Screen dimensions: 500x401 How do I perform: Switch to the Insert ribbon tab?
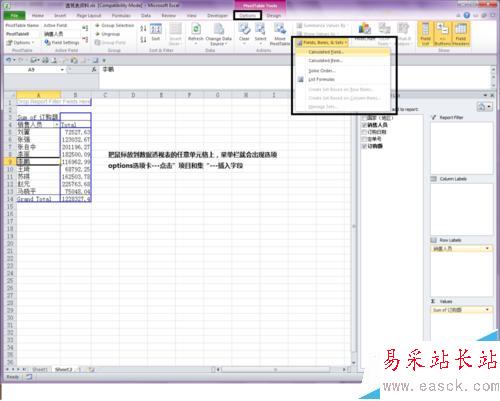[x=60, y=16]
